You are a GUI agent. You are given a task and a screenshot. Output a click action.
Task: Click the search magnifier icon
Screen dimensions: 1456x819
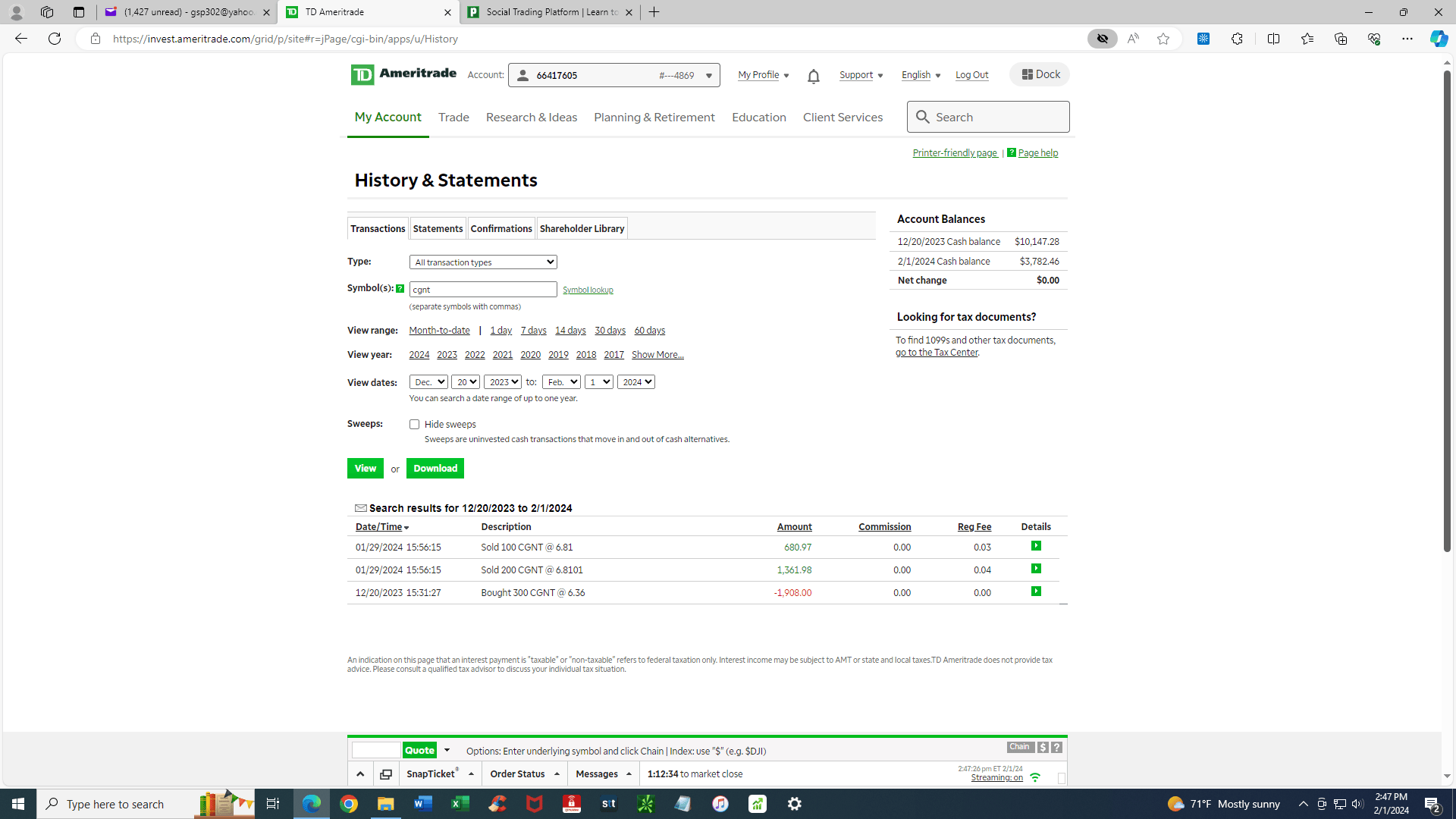coord(922,117)
